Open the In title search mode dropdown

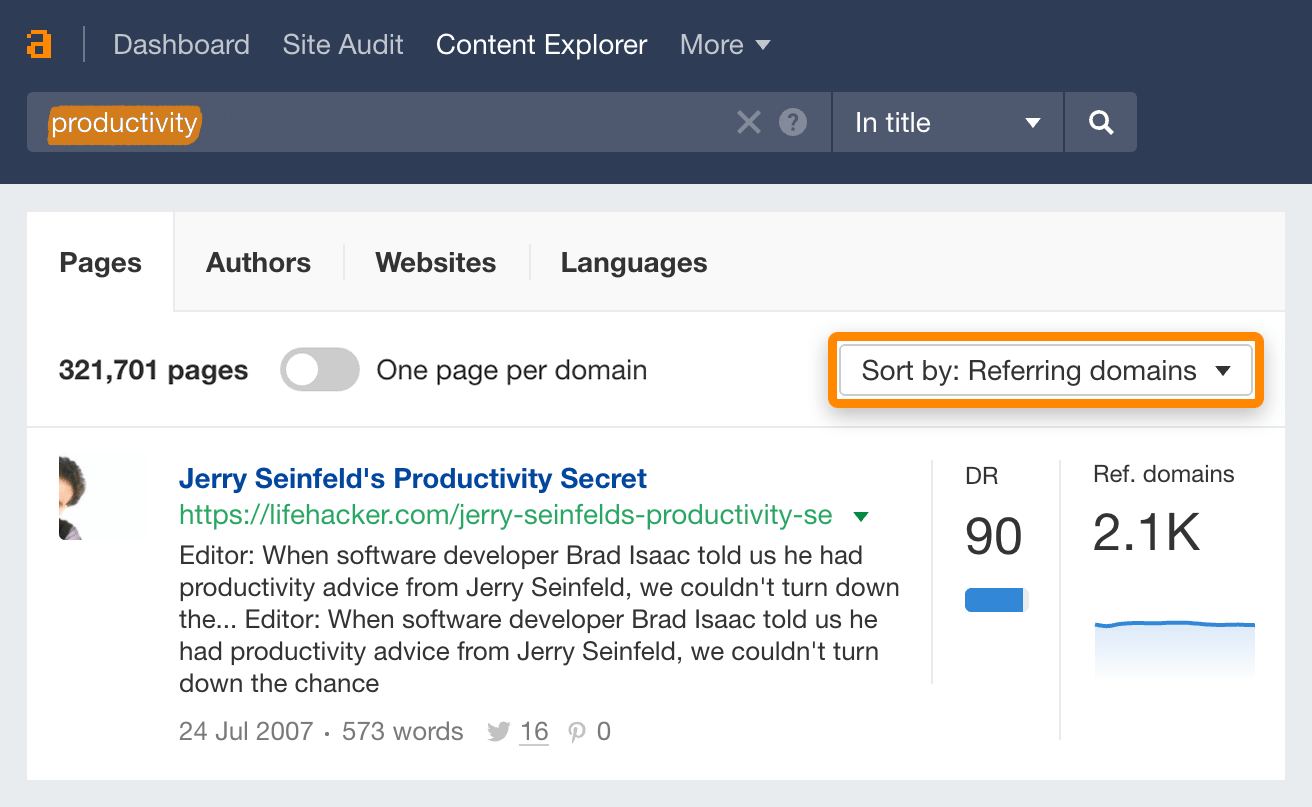pyautogui.click(x=946, y=123)
